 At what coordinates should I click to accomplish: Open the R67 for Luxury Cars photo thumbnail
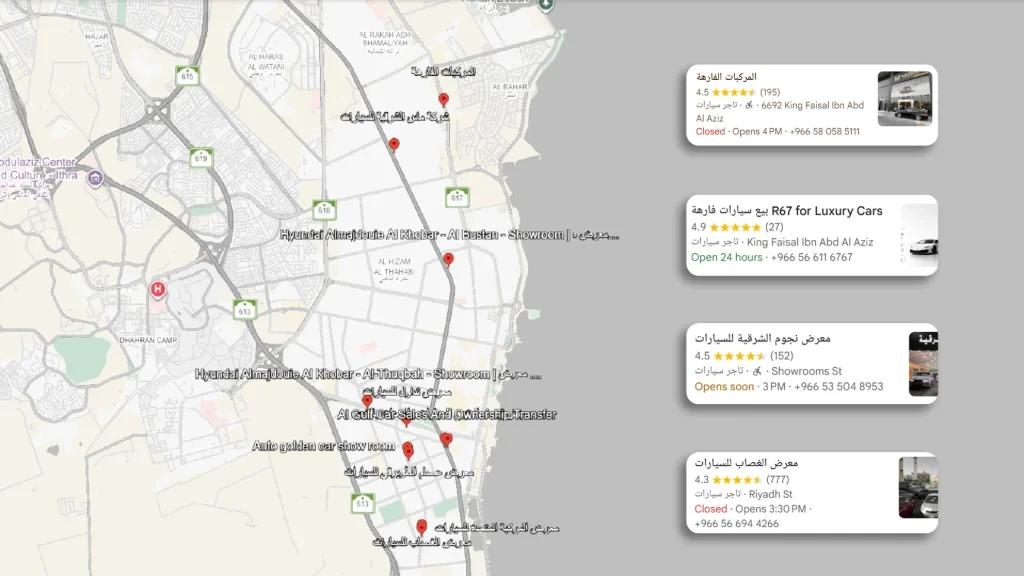[920, 235]
